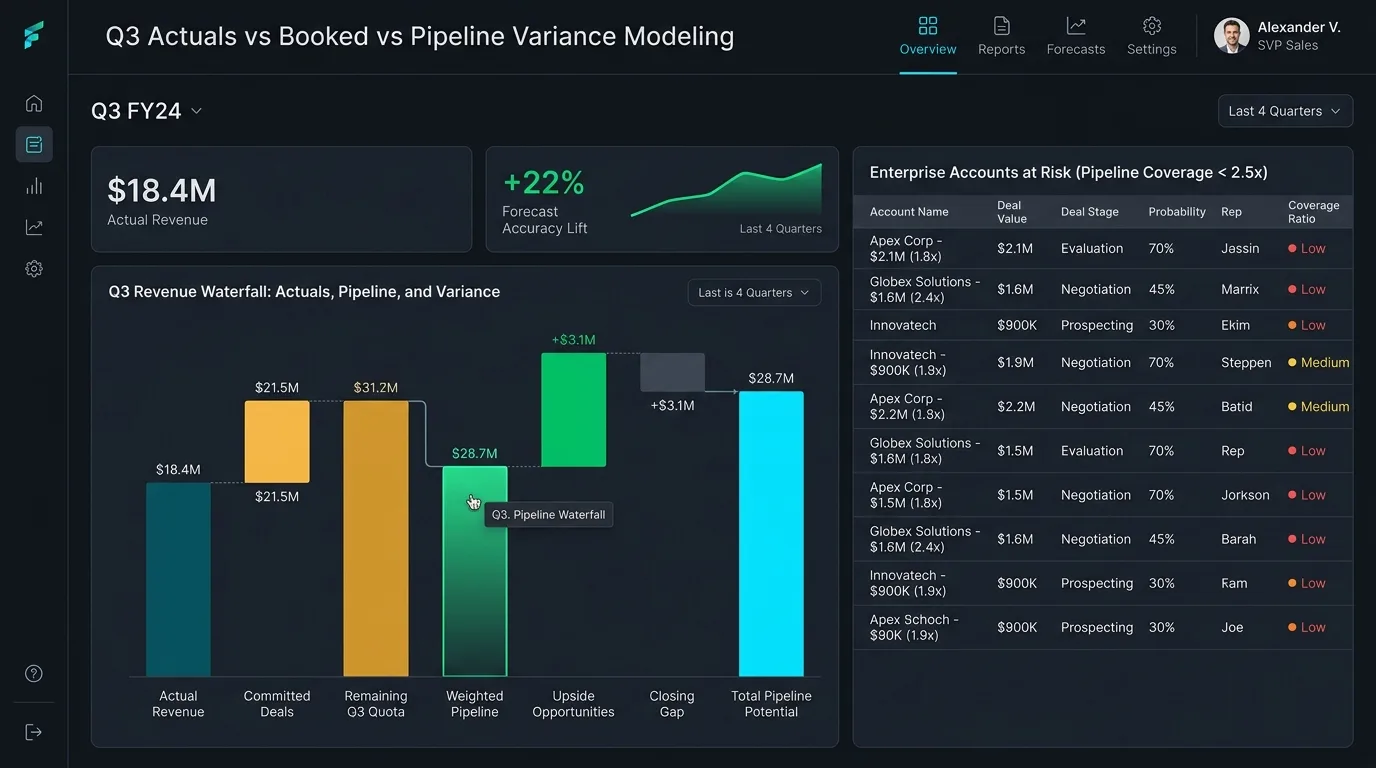
Task: Sort by the Deal Value column header
Action: click(x=1012, y=212)
